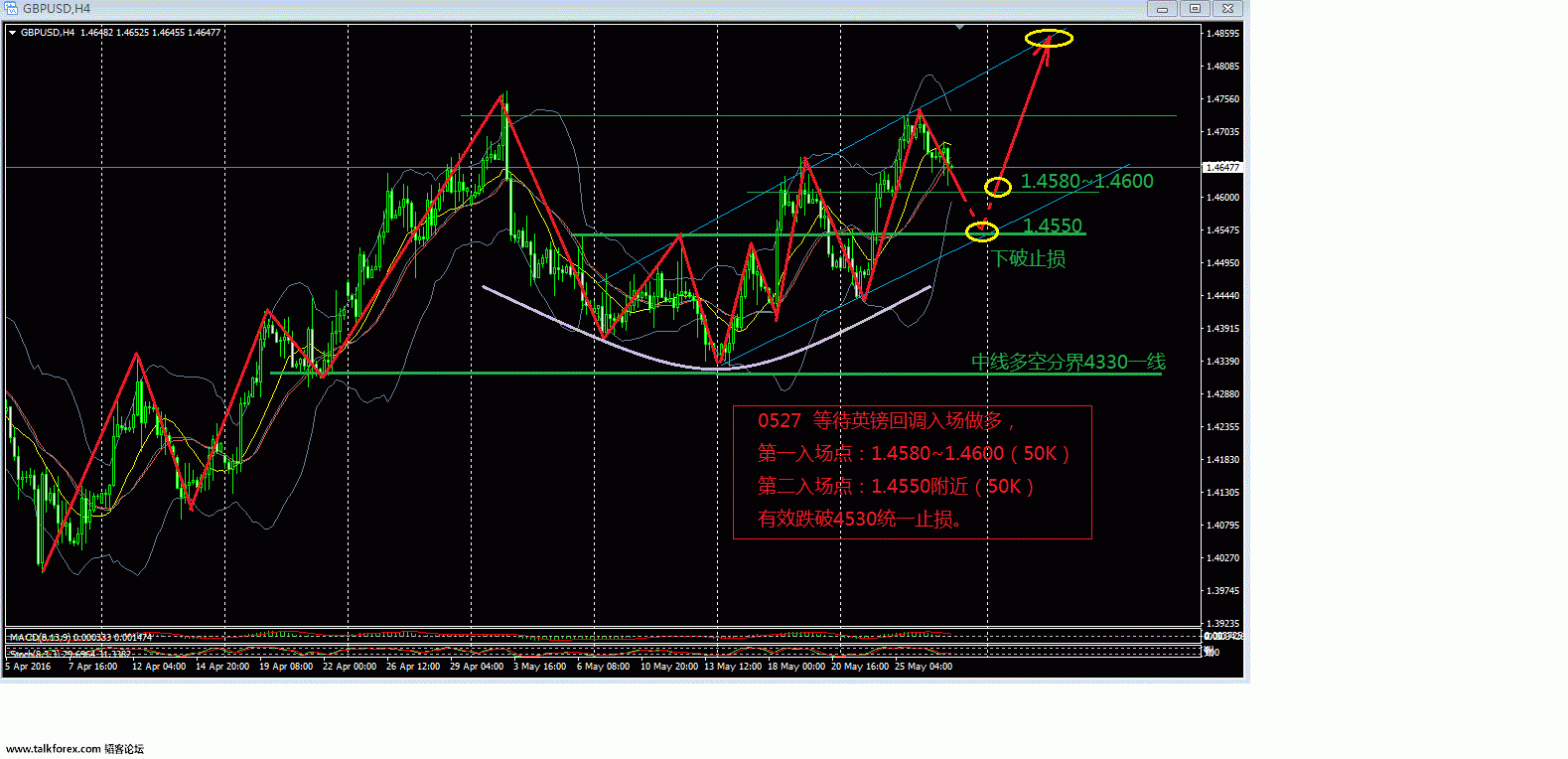Click time axis label 3 May 16:00
Viewport: 1568px width, 759px height.
[539, 667]
